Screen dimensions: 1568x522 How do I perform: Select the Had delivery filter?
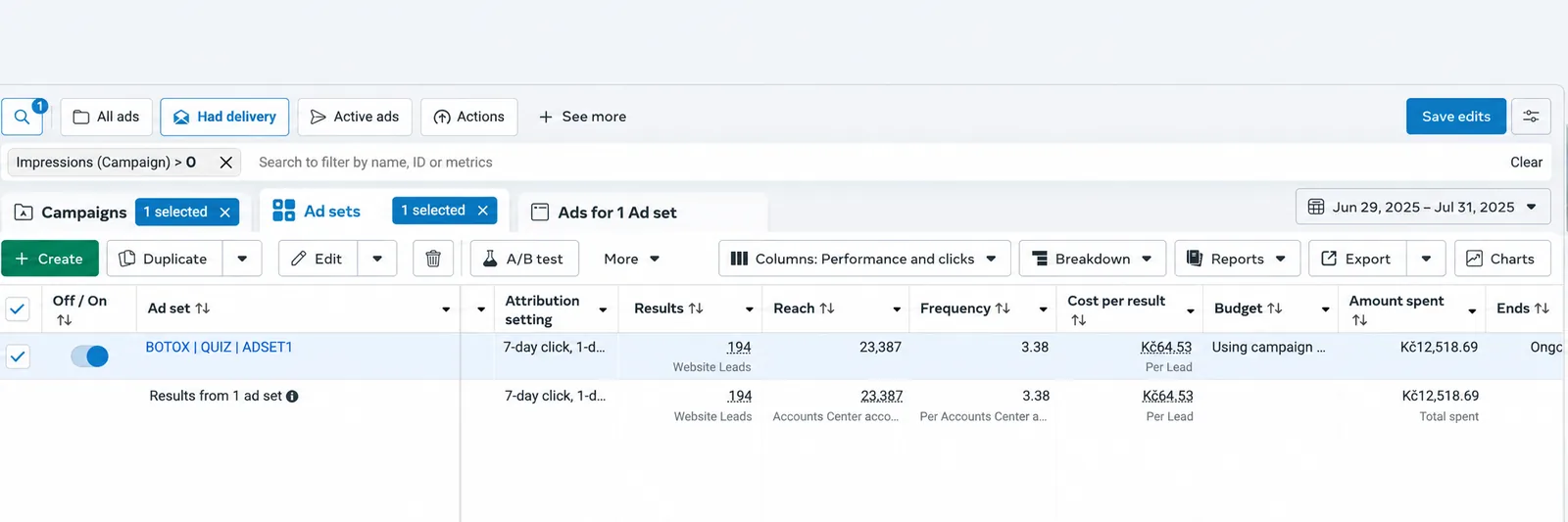pyautogui.click(x=224, y=117)
